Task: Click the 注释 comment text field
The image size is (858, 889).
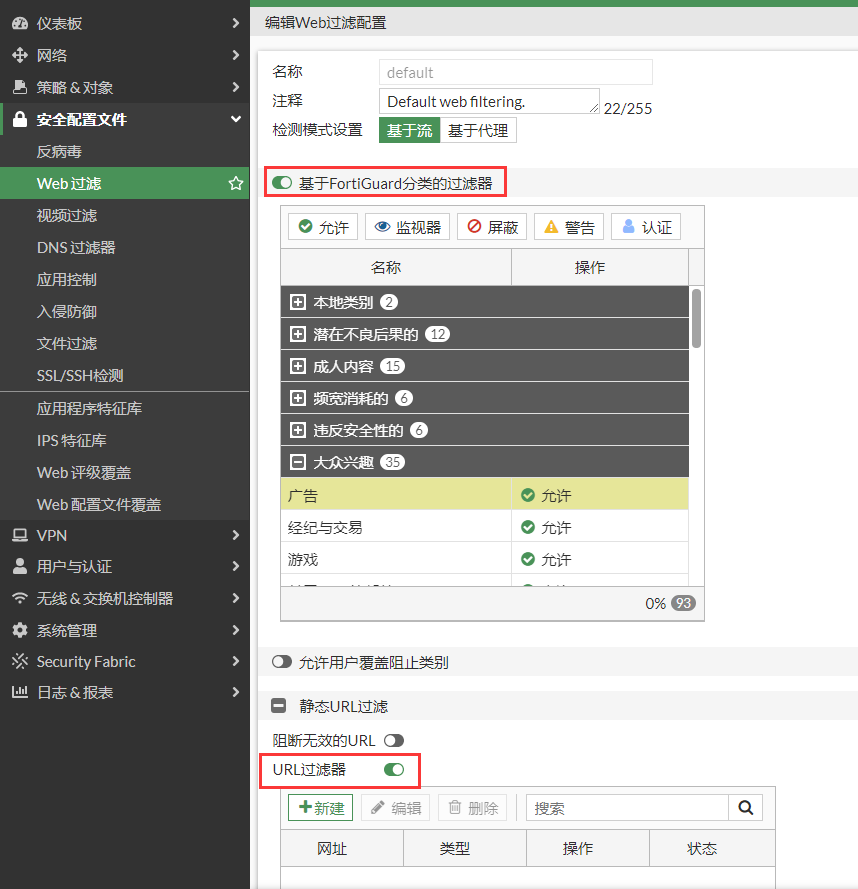Action: pos(488,102)
